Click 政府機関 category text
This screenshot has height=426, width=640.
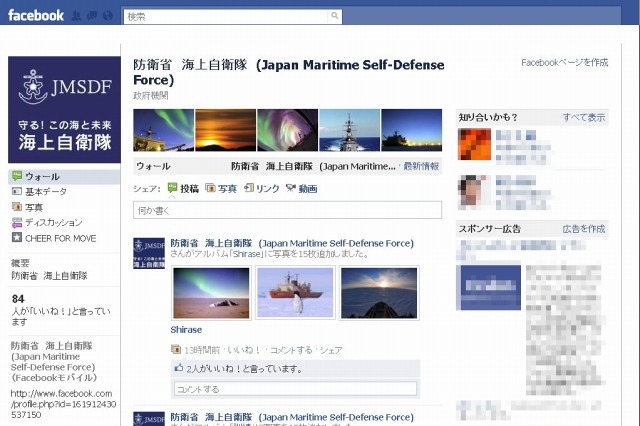[151, 95]
